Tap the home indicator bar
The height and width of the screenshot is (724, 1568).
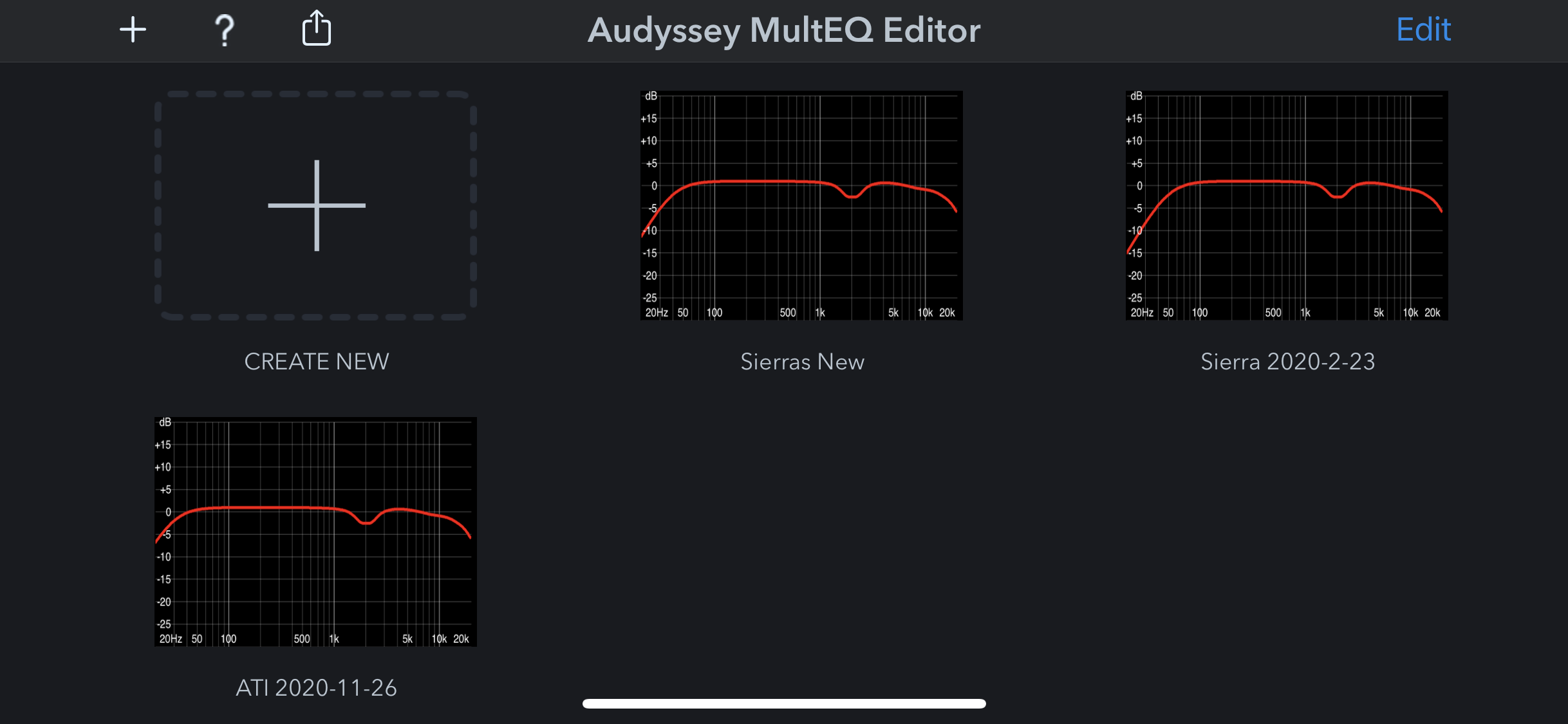pyautogui.click(x=784, y=703)
